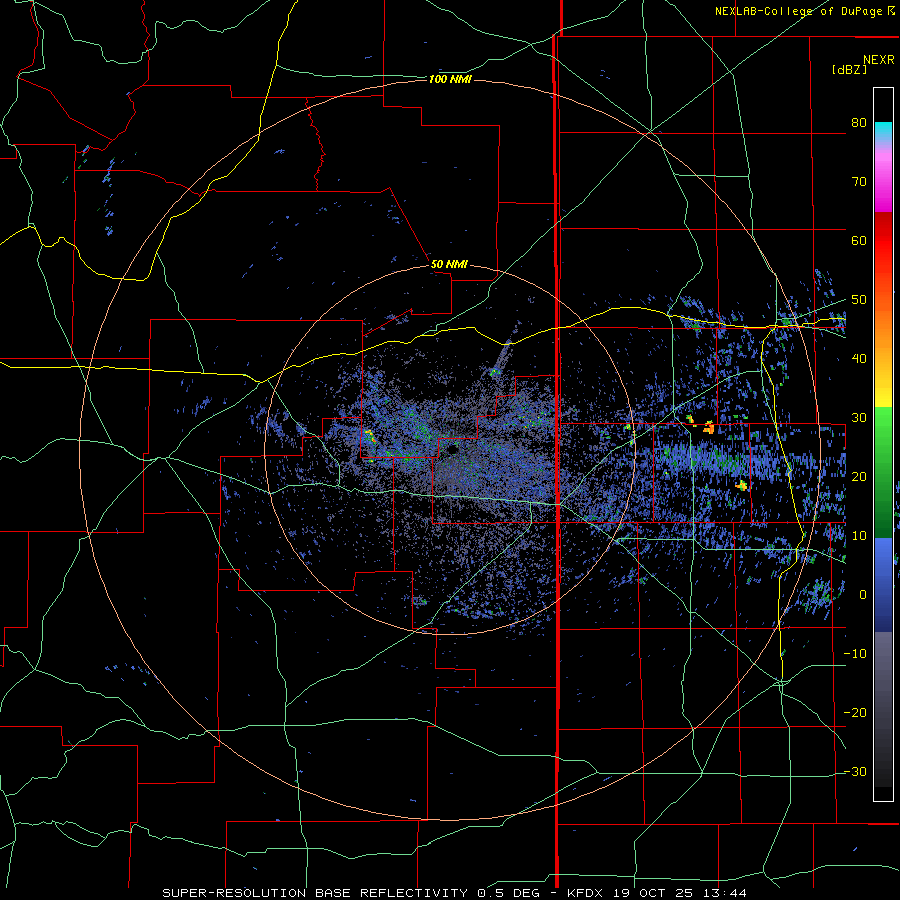
Task: Click the 30 dBZ legend value
Action: click(859, 418)
